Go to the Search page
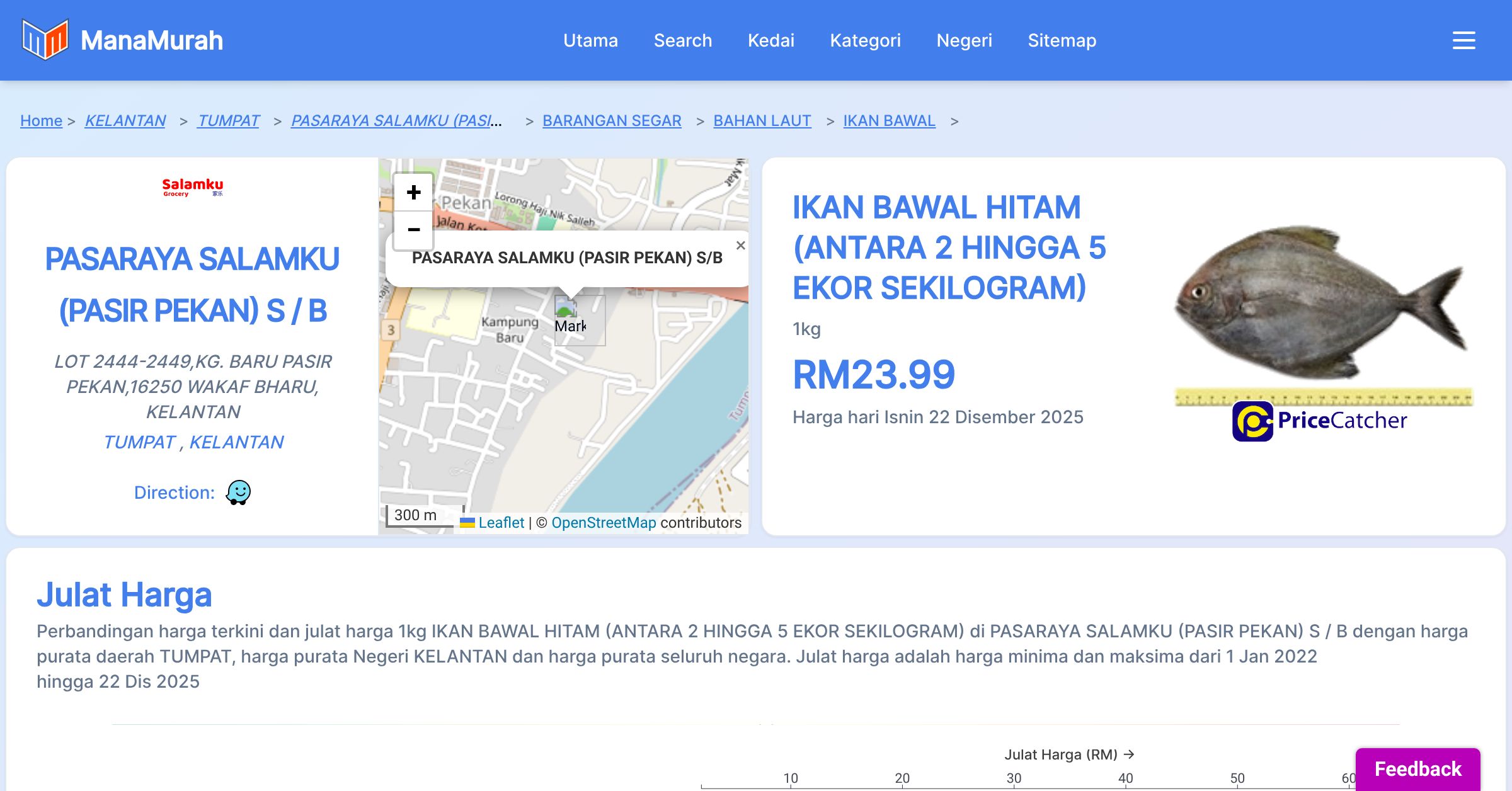 [x=682, y=40]
